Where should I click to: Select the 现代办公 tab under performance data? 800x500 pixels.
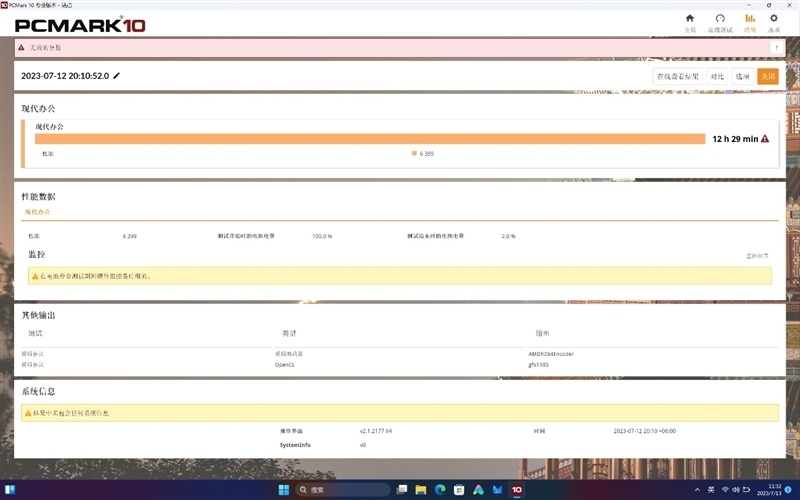[37, 212]
